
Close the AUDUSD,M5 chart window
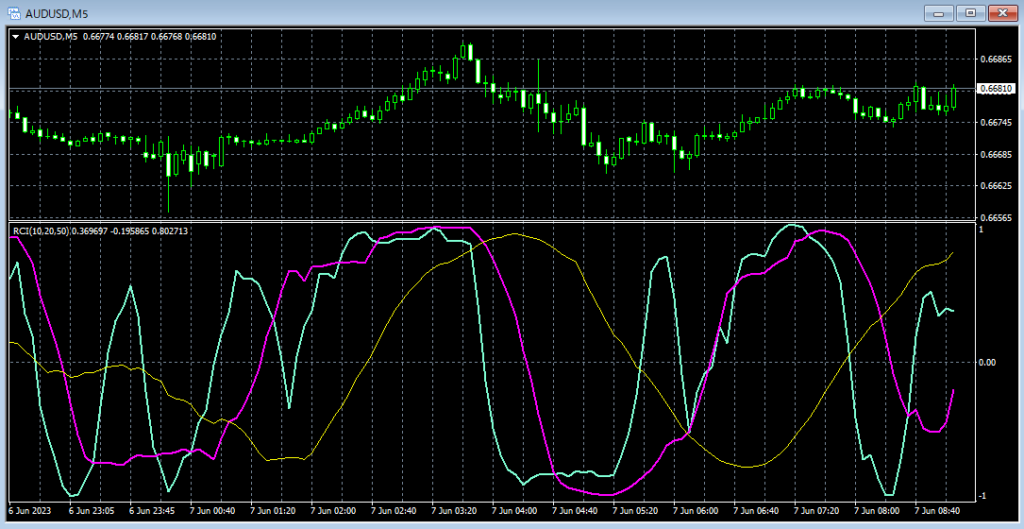coord(1001,12)
